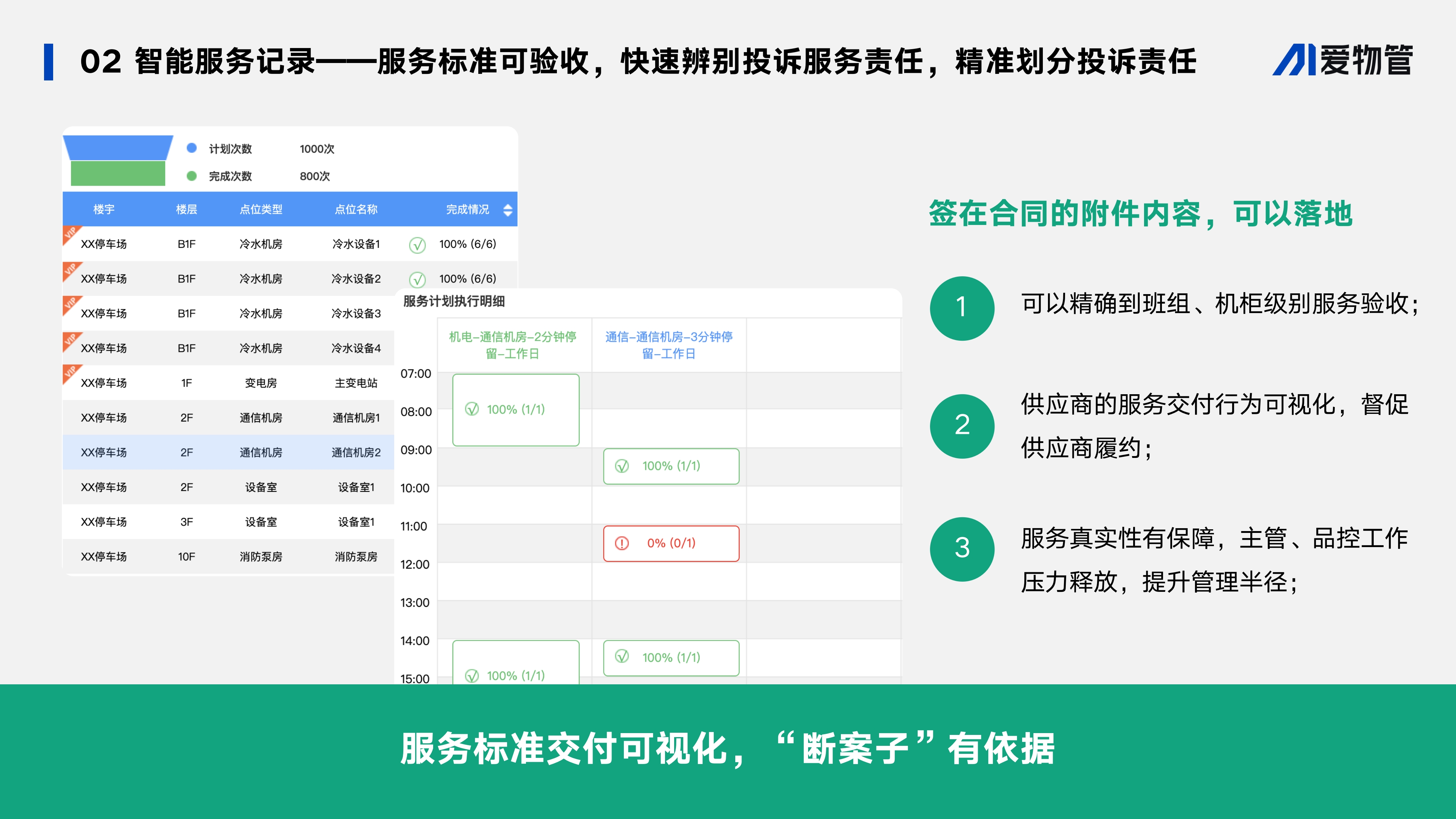Image resolution: width=1456 pixels, height=819 pixels.
Task: Click the blue funnel segment for planned count
Action: coord(118,147)
